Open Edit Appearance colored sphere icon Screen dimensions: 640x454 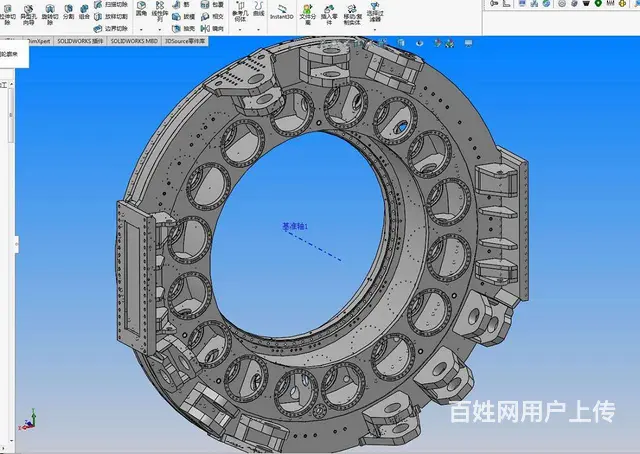[x=438, y=43]
